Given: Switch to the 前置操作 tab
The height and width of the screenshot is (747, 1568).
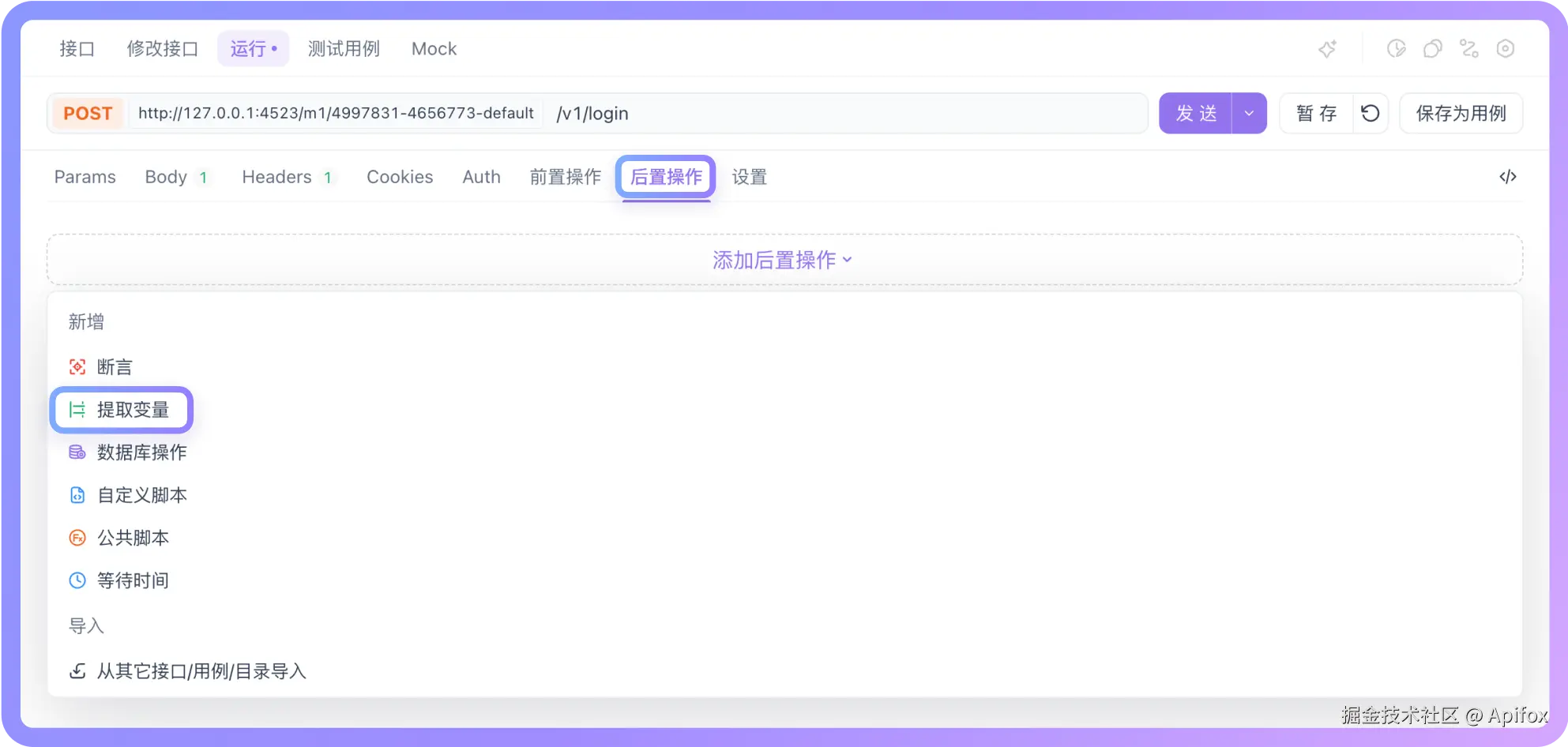Looking at the screenshot, I should tap(566, 177).
